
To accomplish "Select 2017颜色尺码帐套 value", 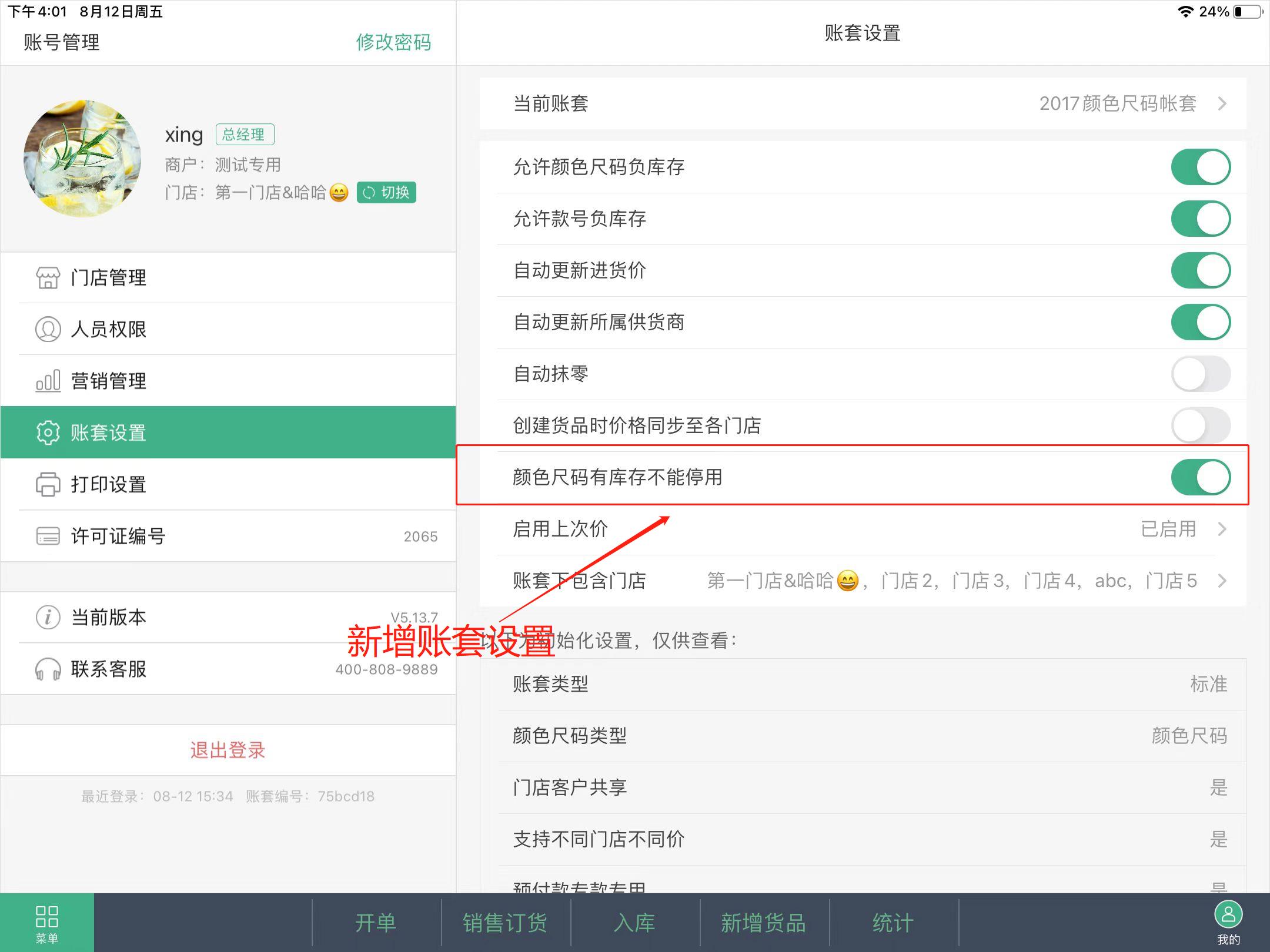I will 1118,103.
